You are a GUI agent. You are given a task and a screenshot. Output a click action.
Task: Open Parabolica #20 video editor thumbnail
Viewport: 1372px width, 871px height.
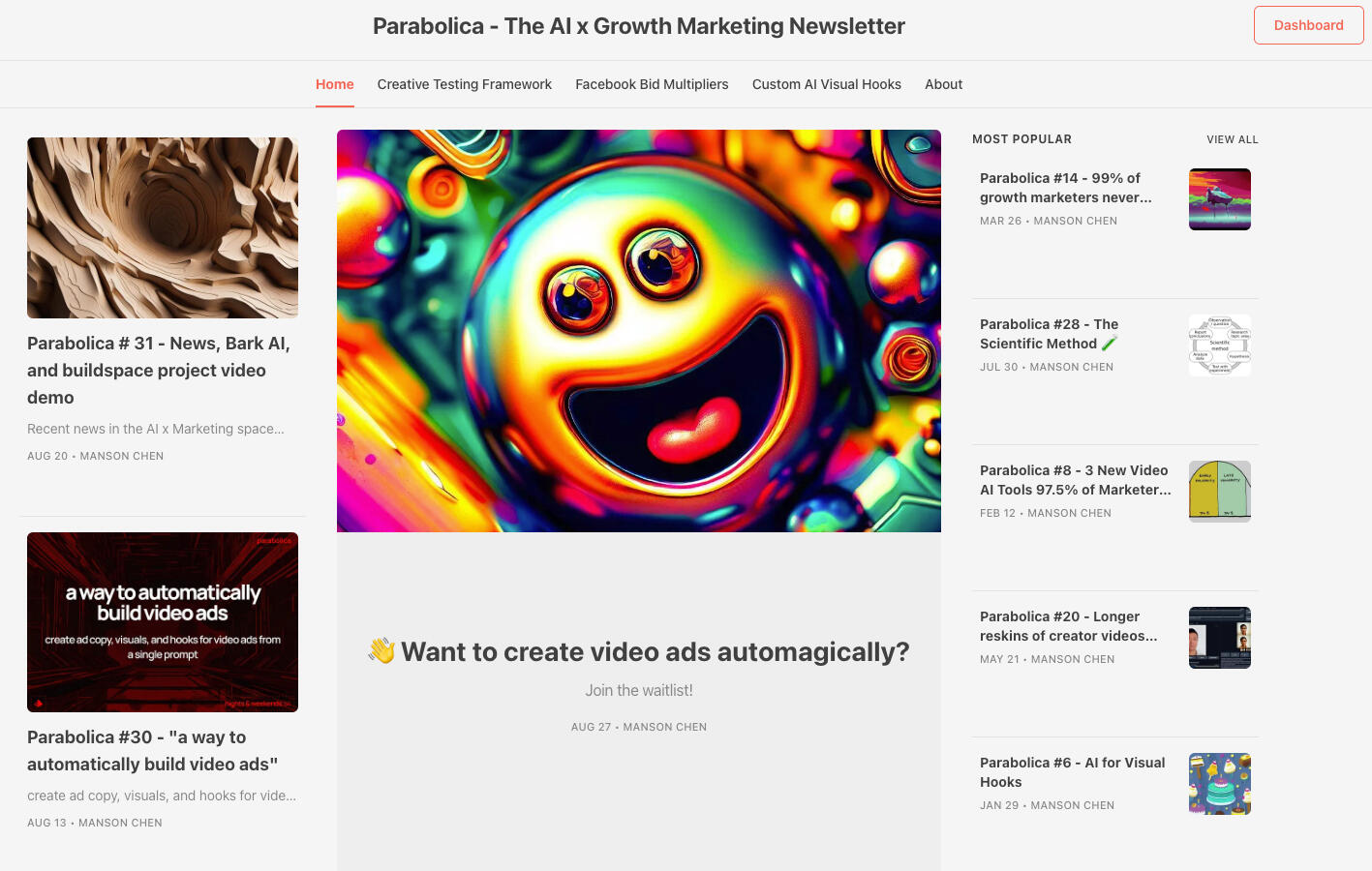1219,638
